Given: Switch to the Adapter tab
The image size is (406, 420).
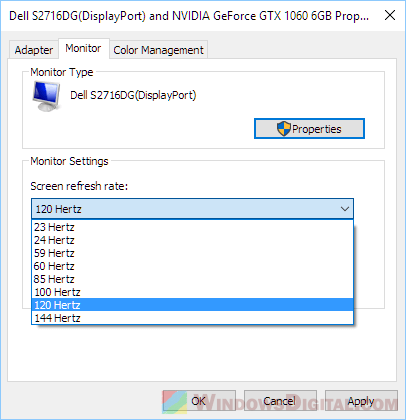Looking at the screenshot, I should (34, 50).
